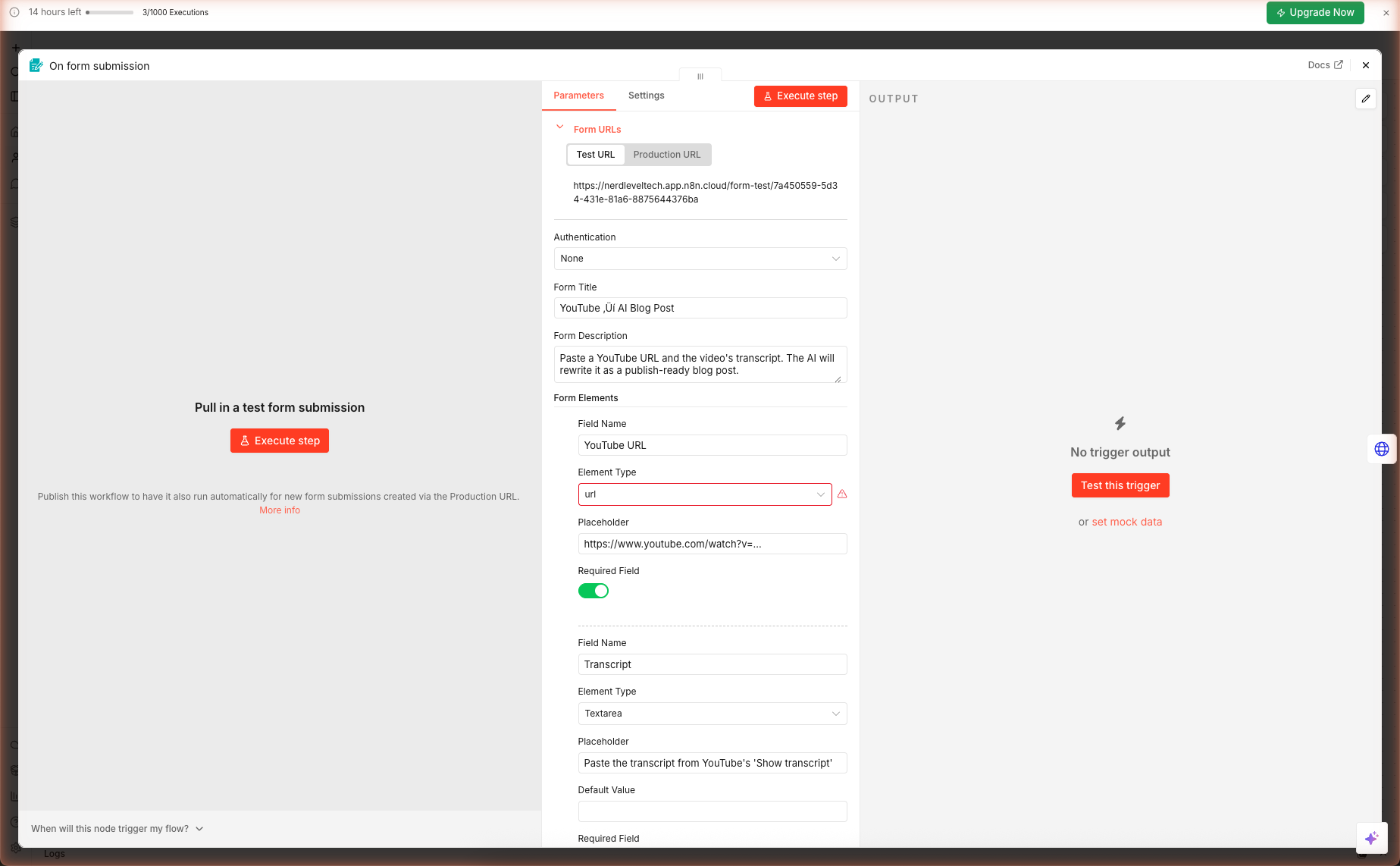The width and height of the screenshot is (1400, 866).
Task: Disable Required Field toggle for YouTube URL
Action: (x=593, y=591)
